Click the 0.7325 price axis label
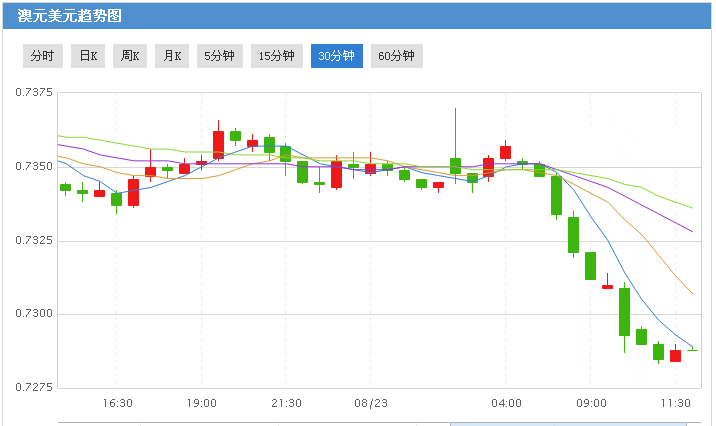Viewport: 716px width, 426px height. (x=32, y=241)
